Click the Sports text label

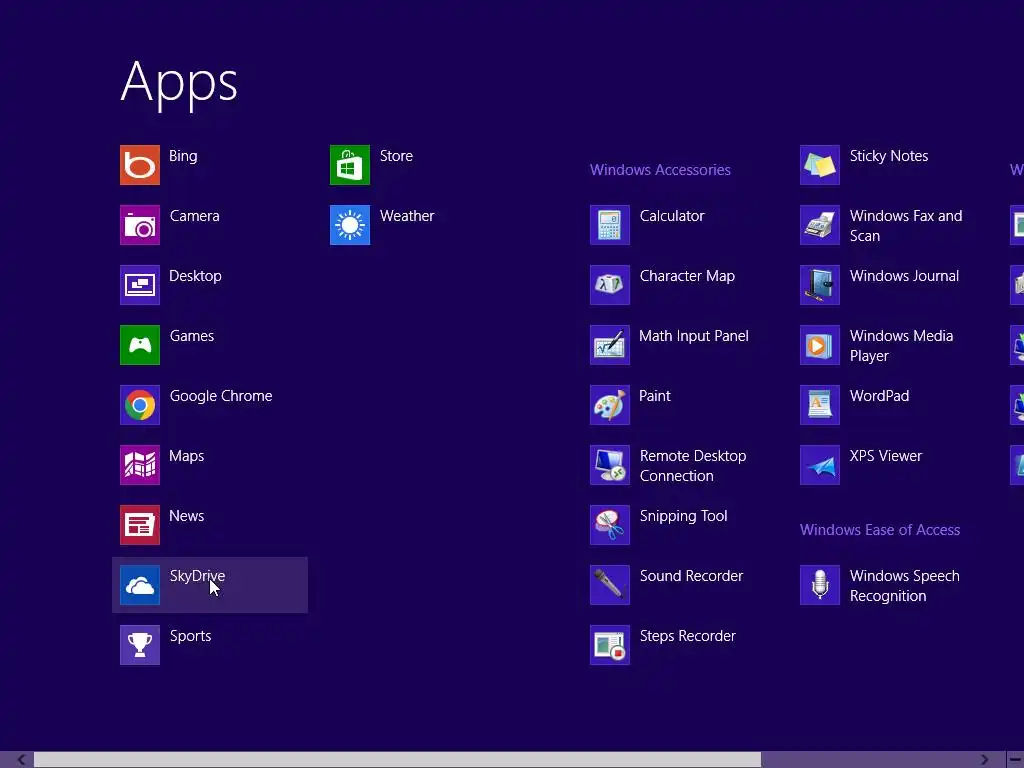point(191,636)
